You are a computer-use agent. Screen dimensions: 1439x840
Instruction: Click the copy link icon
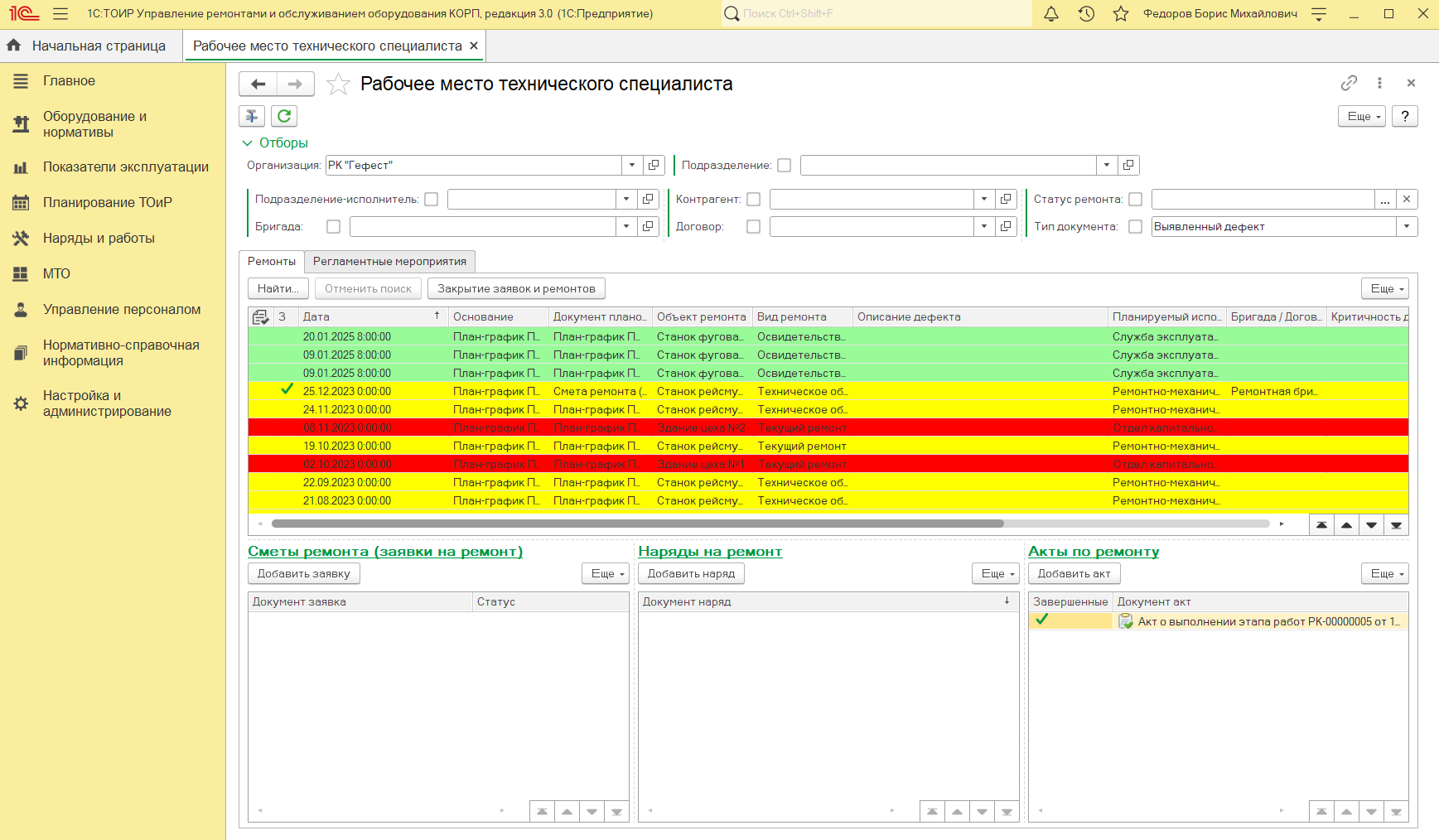point(1349,83)
